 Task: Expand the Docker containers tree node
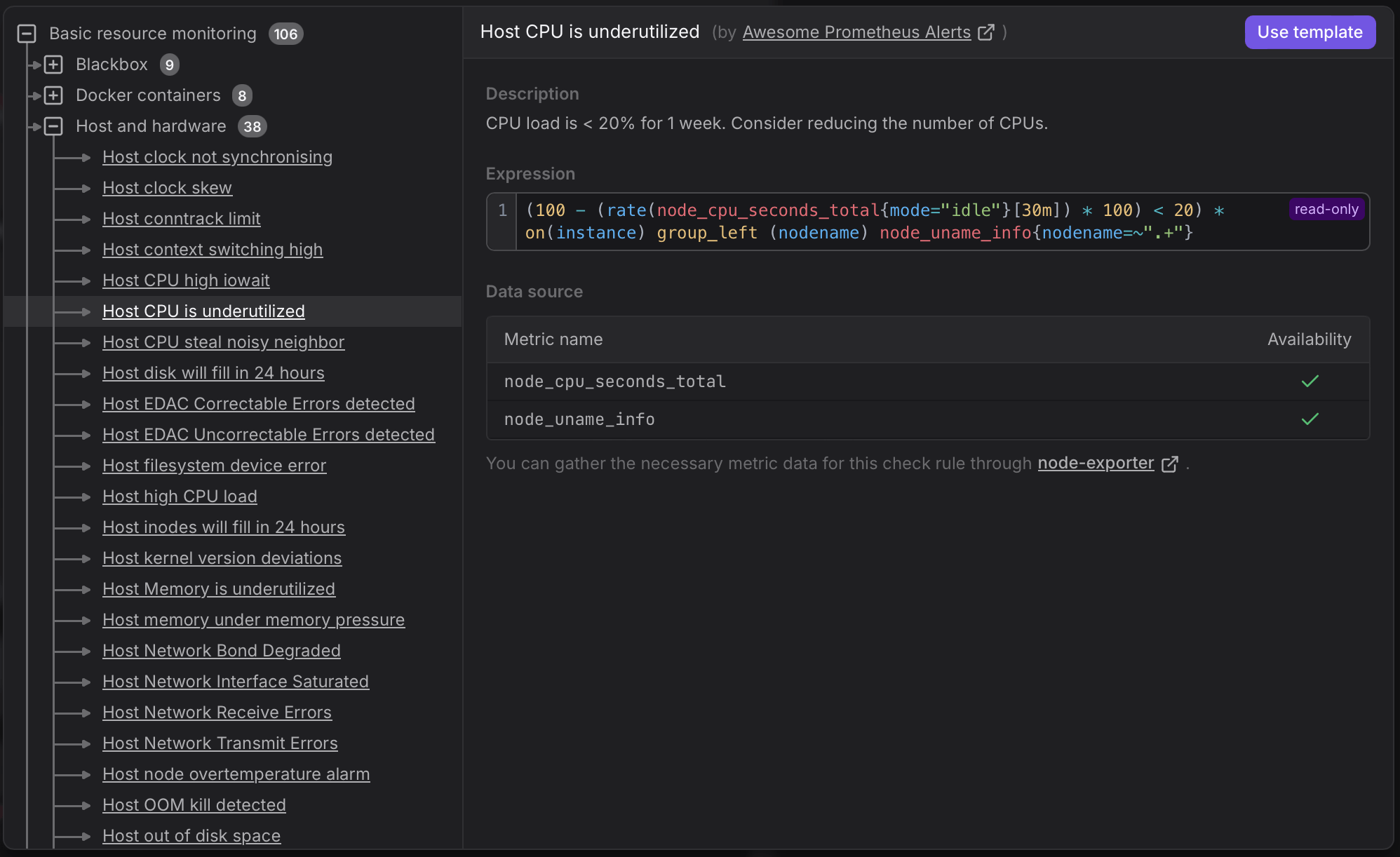point(53,95)
